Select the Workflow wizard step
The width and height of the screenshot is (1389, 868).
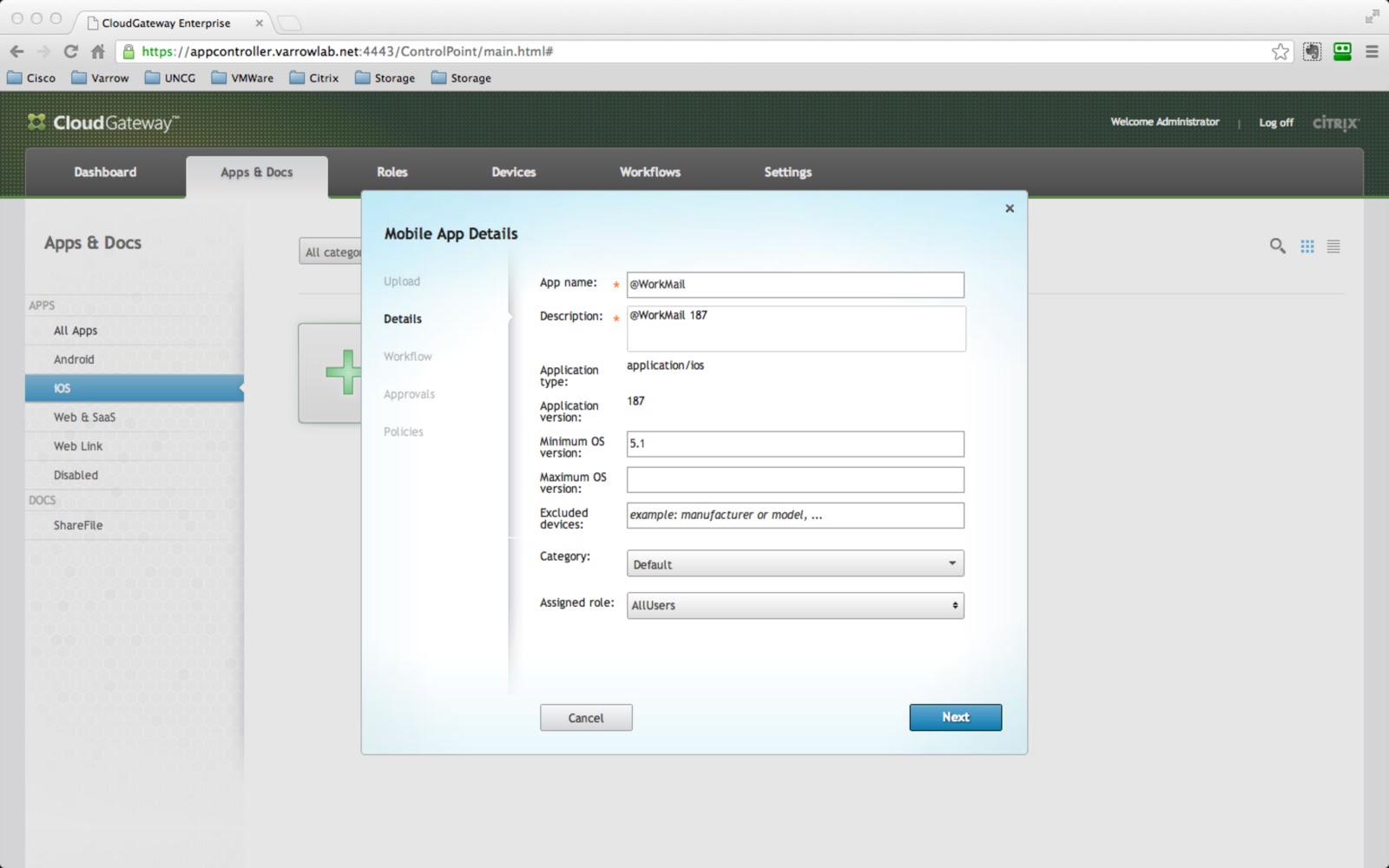click(408, 357)
